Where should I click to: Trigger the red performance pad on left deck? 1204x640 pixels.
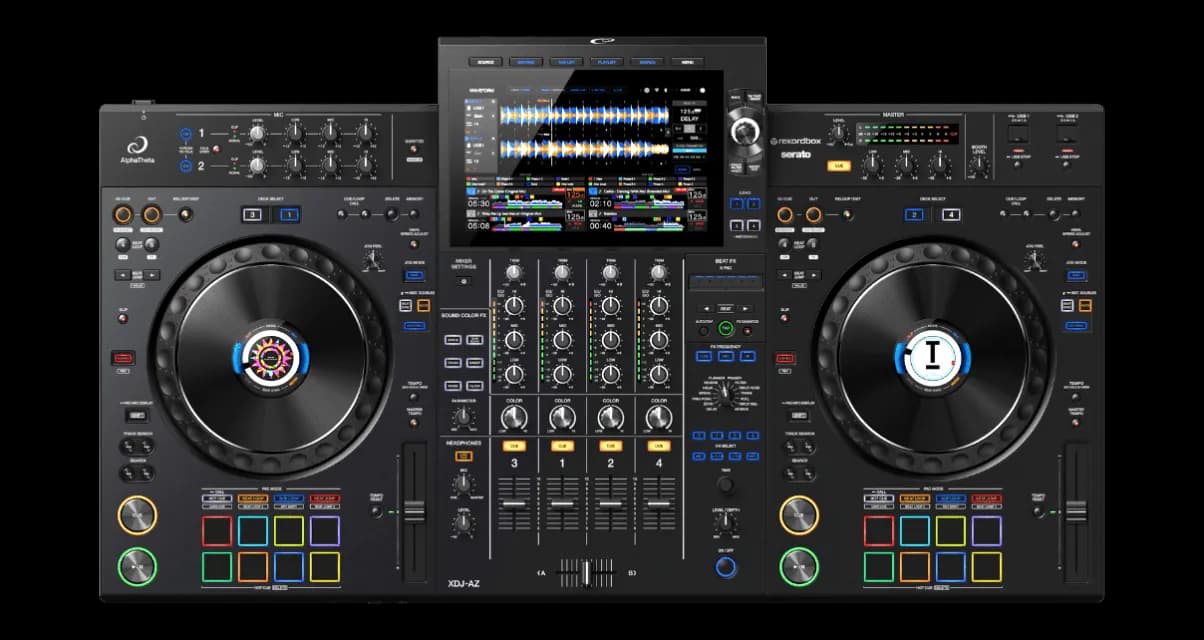click(217, 531)
